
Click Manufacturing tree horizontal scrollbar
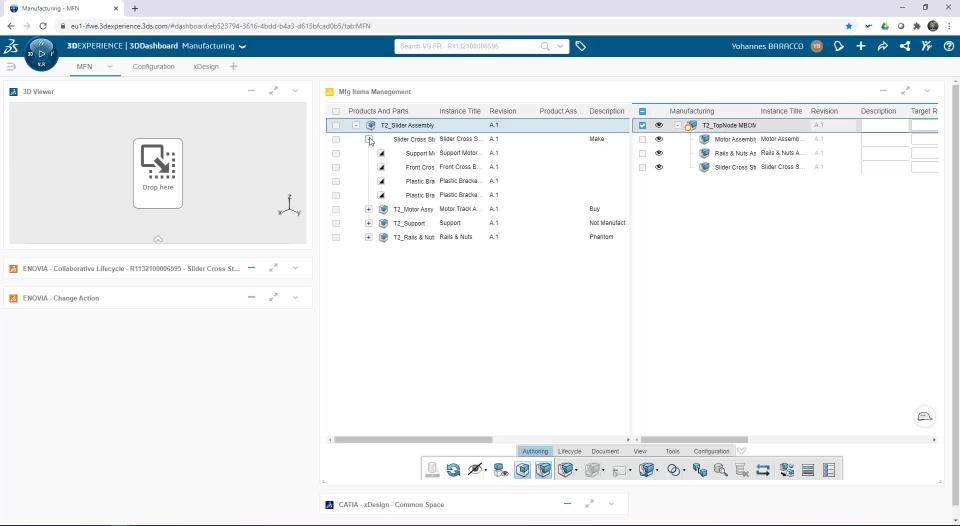click(694, 440)
